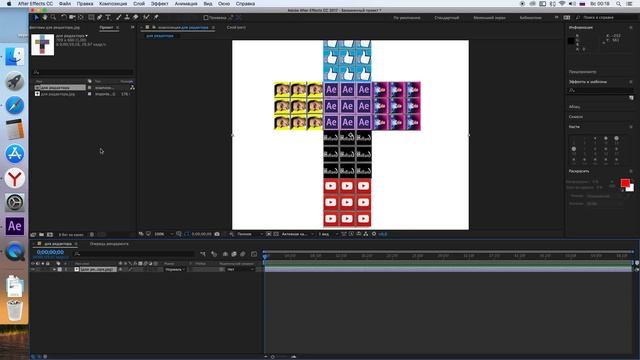Open the 100% magnification dropdown
Screen dimensions: 640x360
[163, 234]
